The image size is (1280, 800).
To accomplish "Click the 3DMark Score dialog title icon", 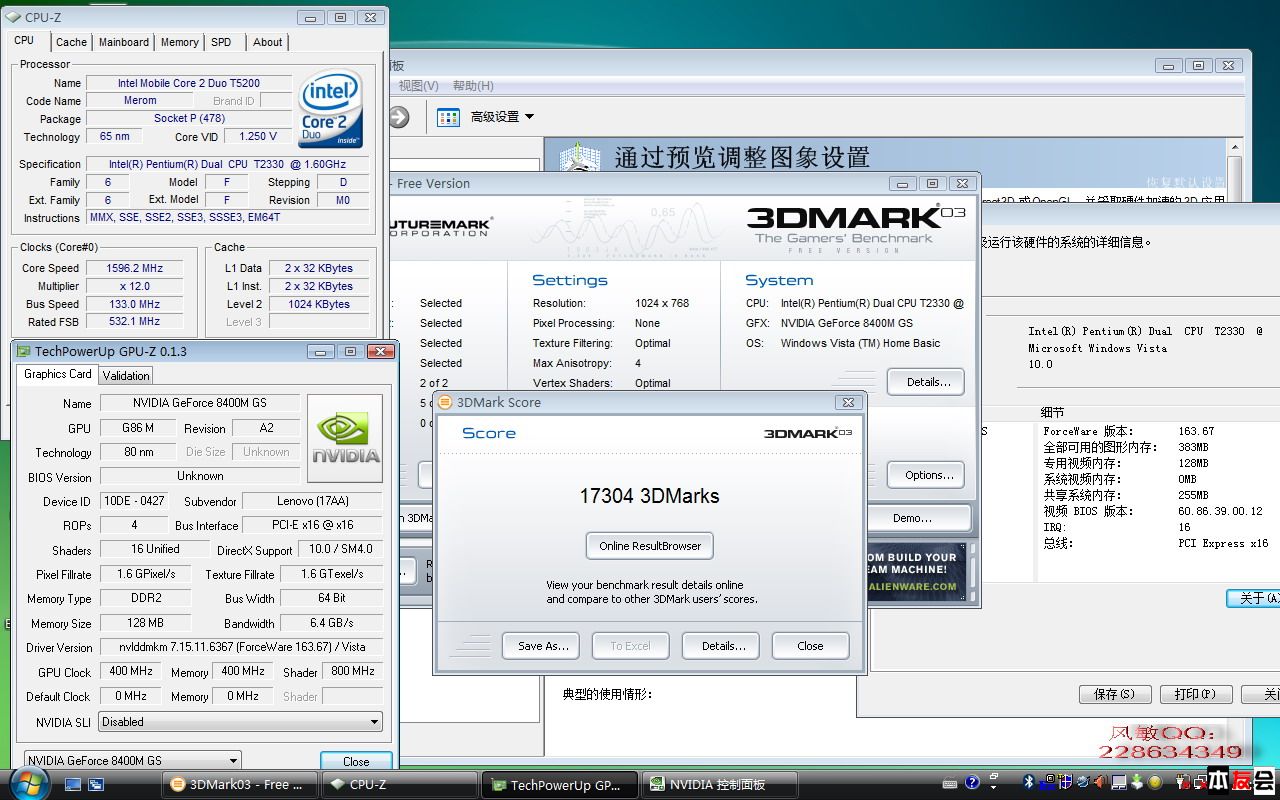I will click(x=446, y=402).
